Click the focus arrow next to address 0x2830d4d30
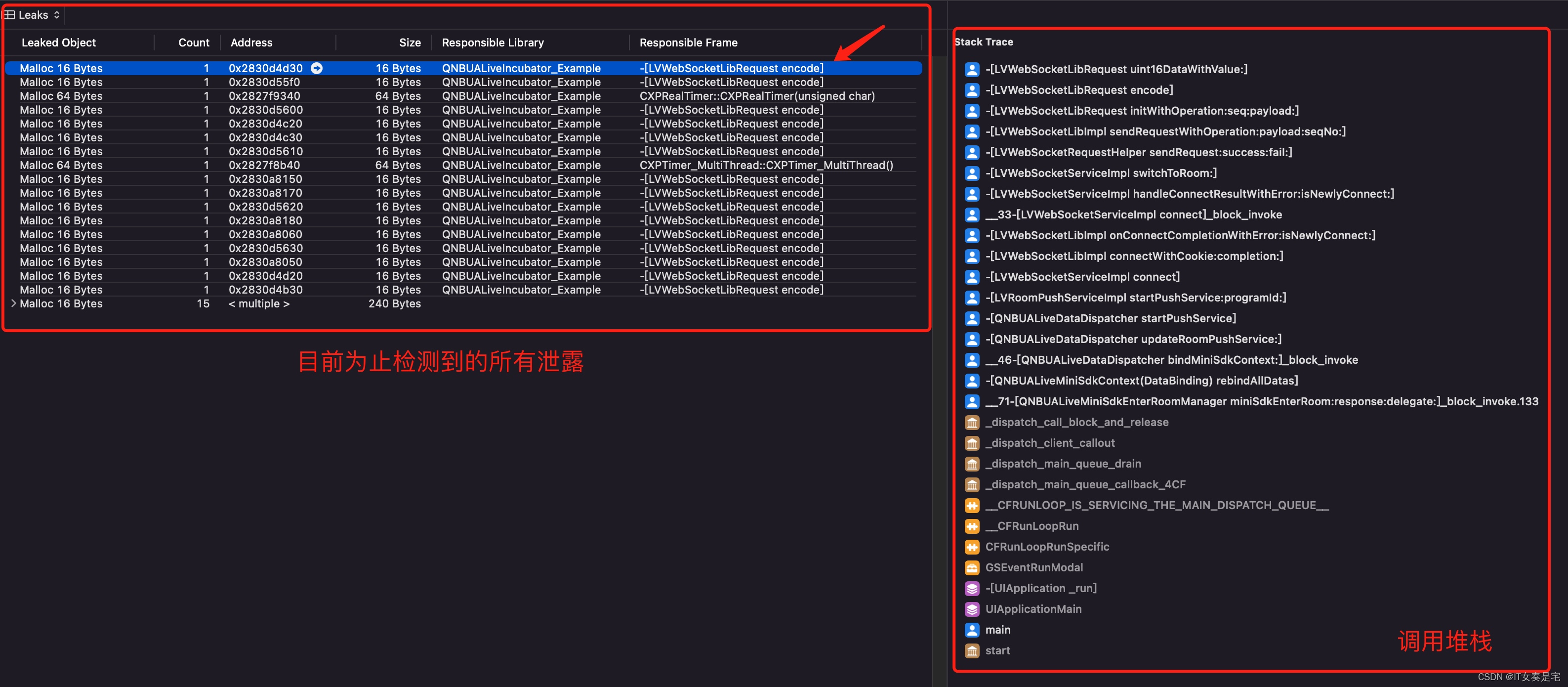This screenshot has width=1568, height=687. tap(317, 68)
